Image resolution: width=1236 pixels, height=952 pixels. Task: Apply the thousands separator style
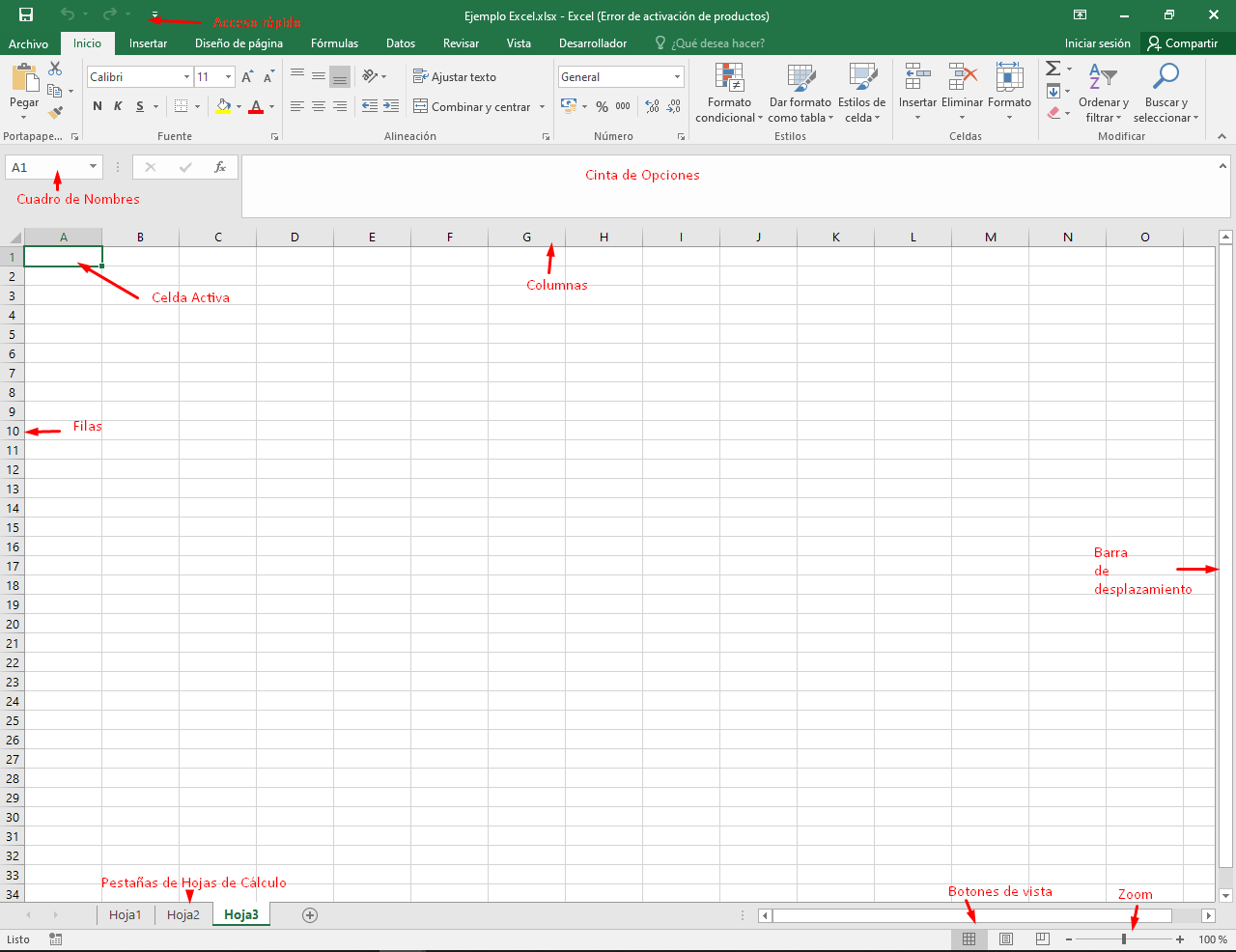pos(623,106)
